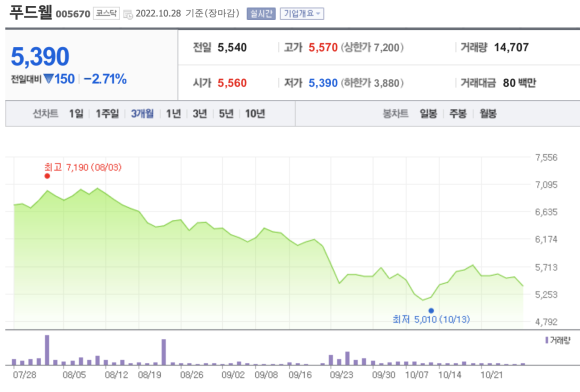Click the red 최고 7,190 high marker
The image size is (580, 392).
click(x=47, y=176)
